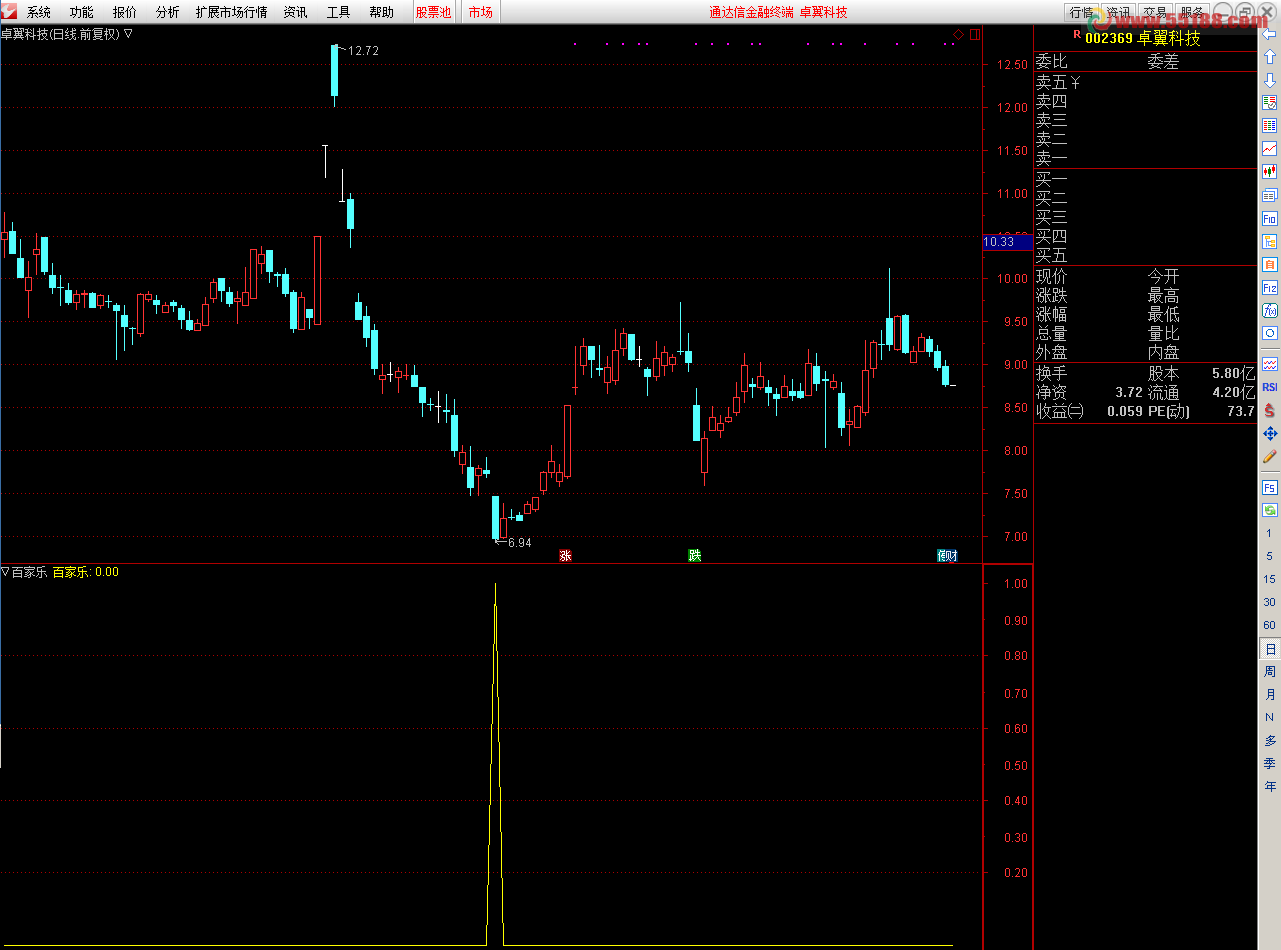Open the 系统 menu
Viewport: 1281px width, 950px height.
point(39,12)
